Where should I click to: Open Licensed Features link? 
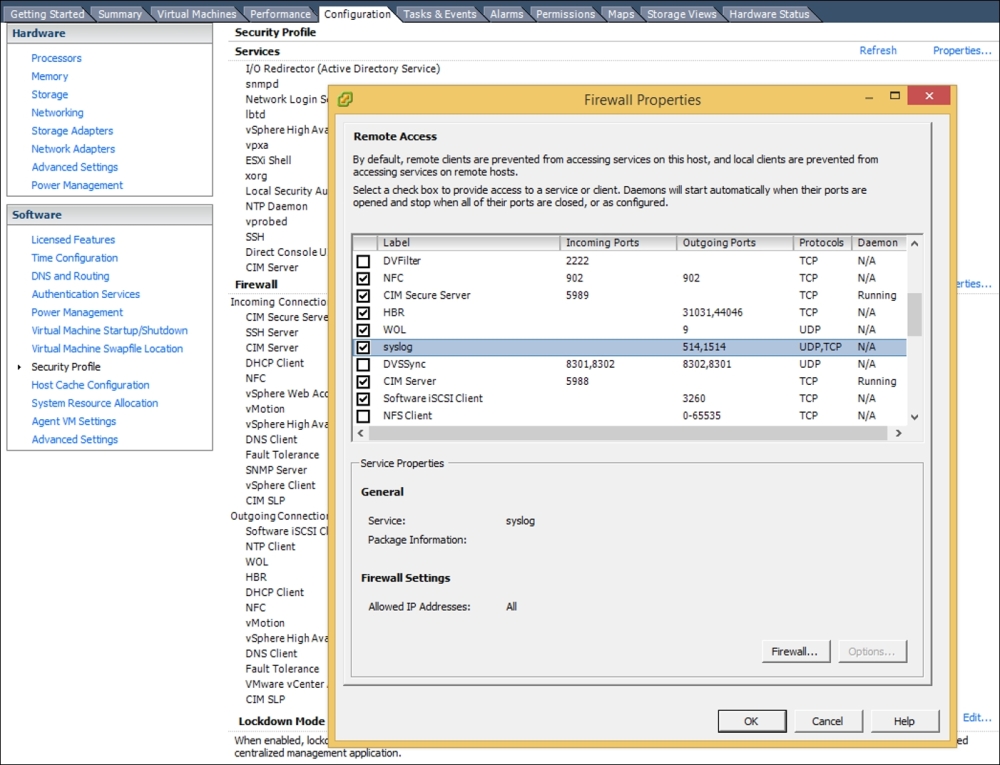click(73, 240)
